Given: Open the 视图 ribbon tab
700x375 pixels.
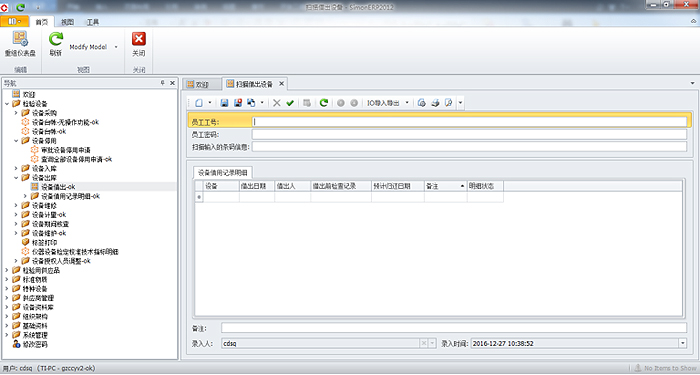Looking at the screenshot, I should [67, 22].
